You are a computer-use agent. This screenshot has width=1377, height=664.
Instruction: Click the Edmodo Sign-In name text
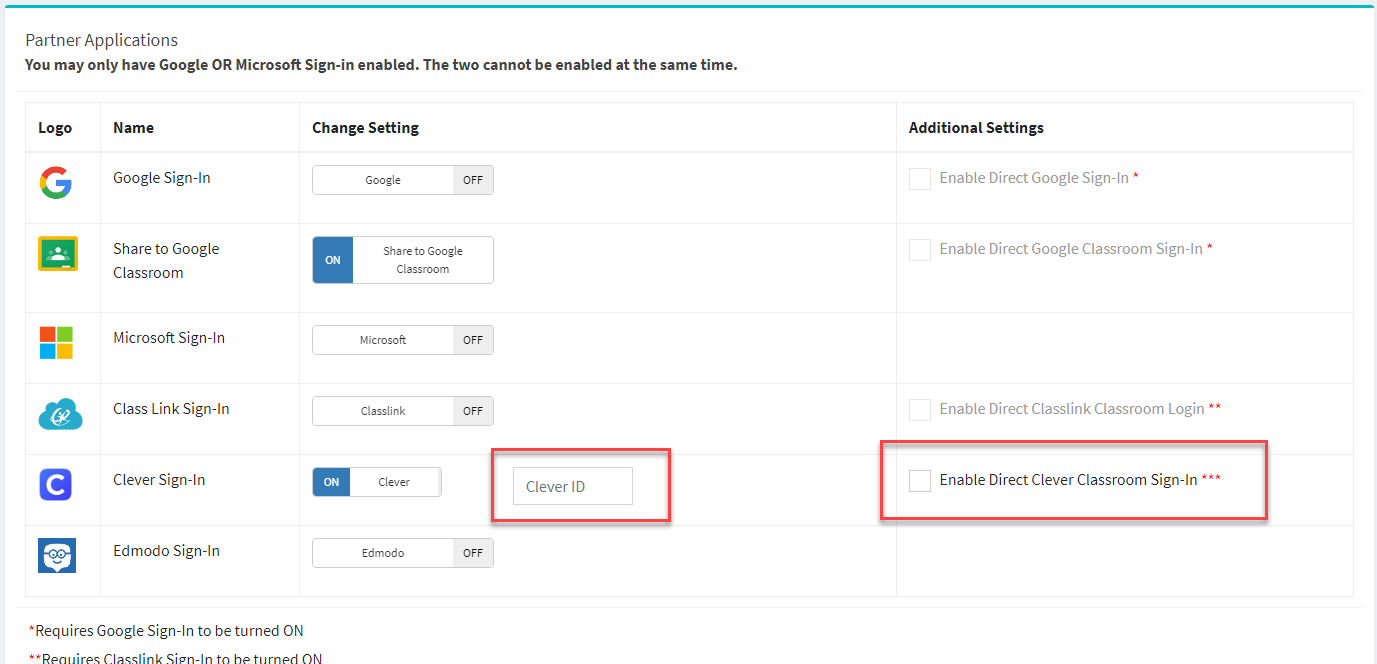tap(166, 551)
